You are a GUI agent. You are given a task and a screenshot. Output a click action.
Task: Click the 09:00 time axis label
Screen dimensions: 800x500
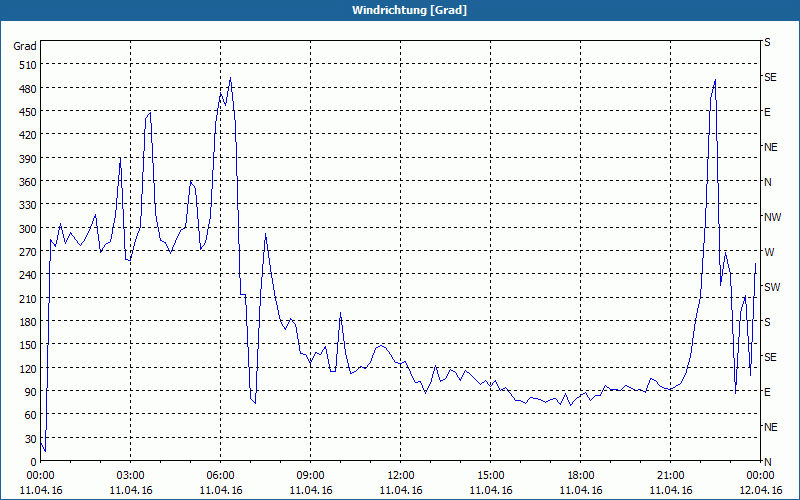[310, 476]
